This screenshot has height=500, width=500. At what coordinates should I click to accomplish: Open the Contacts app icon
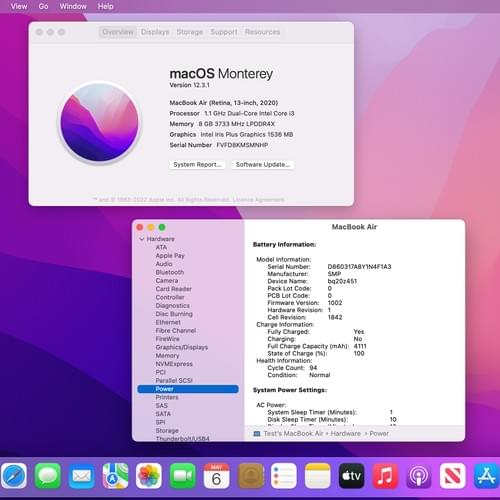[x=250, y=476]
